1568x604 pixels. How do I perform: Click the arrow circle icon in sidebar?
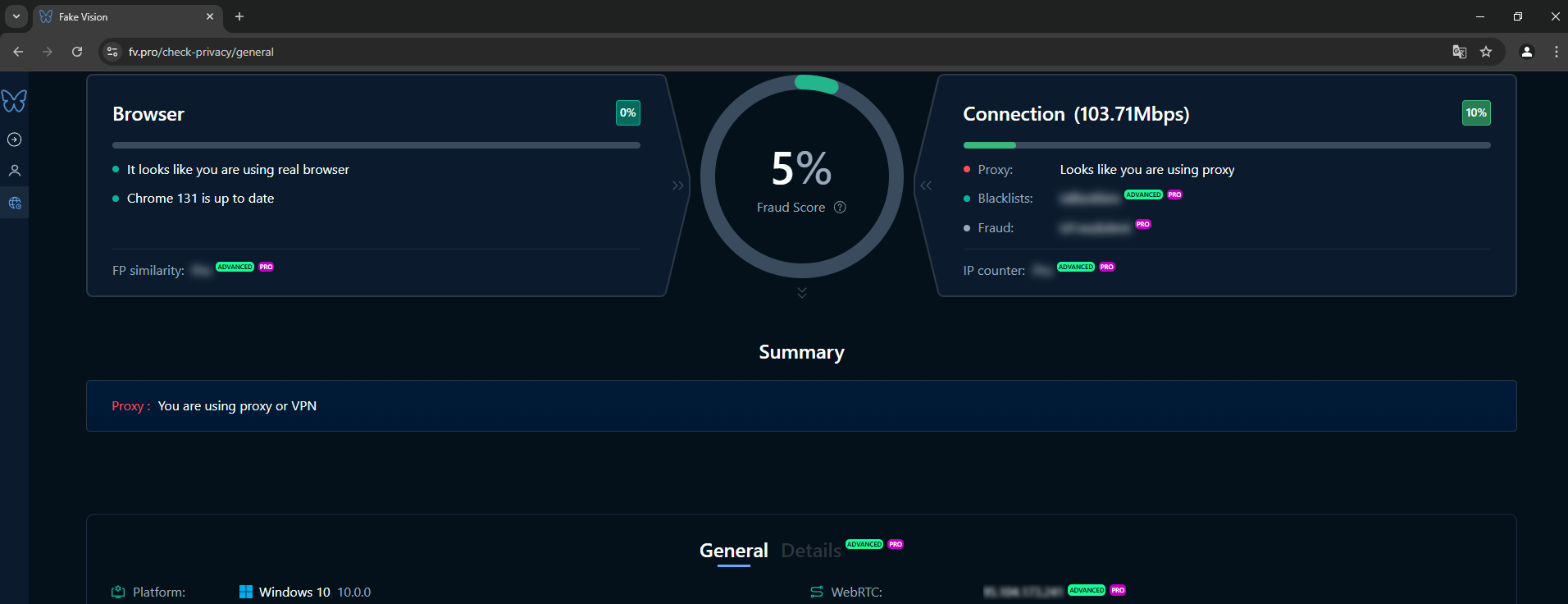click(x=14, y=140)
